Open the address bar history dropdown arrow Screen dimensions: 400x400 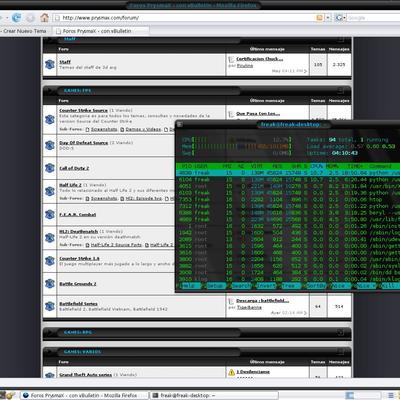[x=328, y=18]
